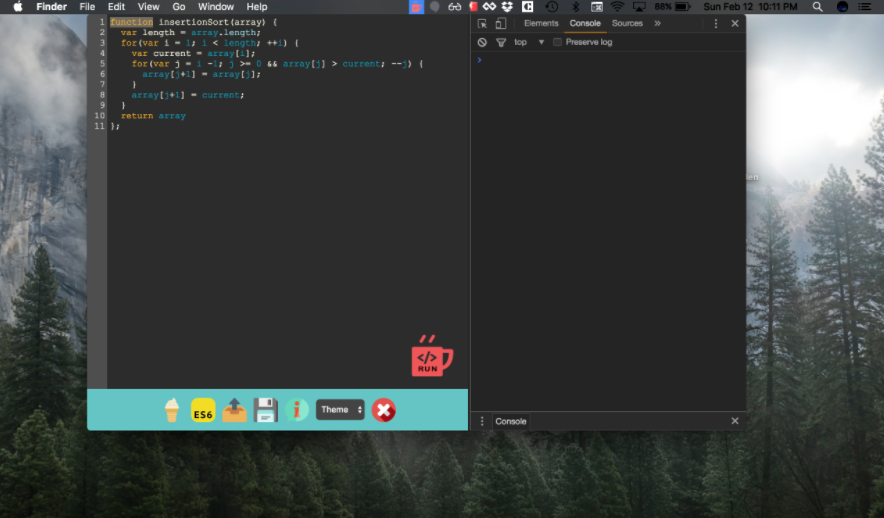The image size is (884, 518).
Task: Switch to the Sources tab
Action: point(627,24)
